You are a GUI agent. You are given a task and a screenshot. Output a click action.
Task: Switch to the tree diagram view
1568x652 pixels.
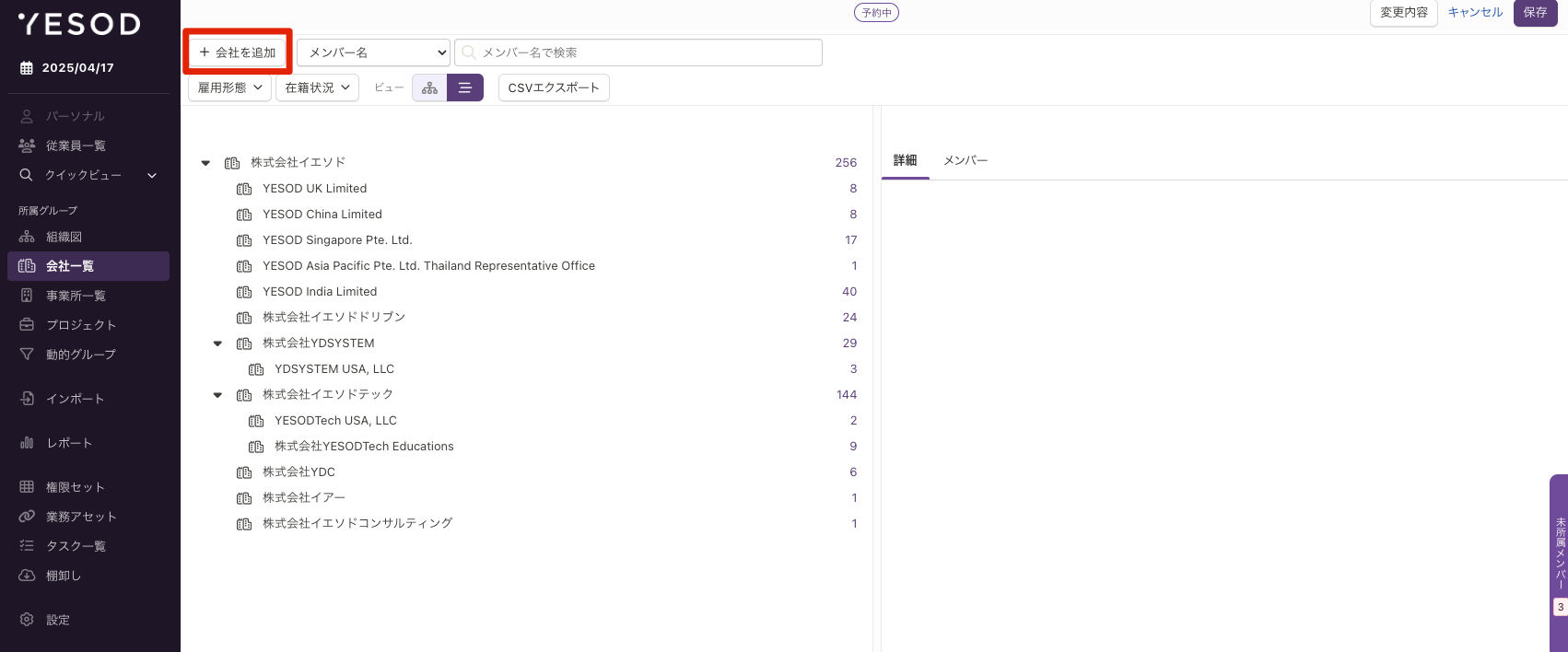[x=429, y=87]
